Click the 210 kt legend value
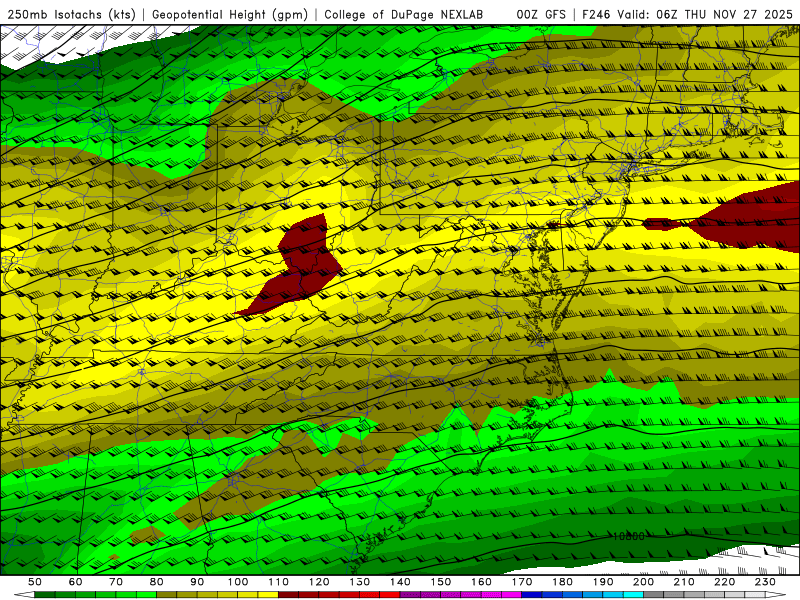 pos(684,582)
